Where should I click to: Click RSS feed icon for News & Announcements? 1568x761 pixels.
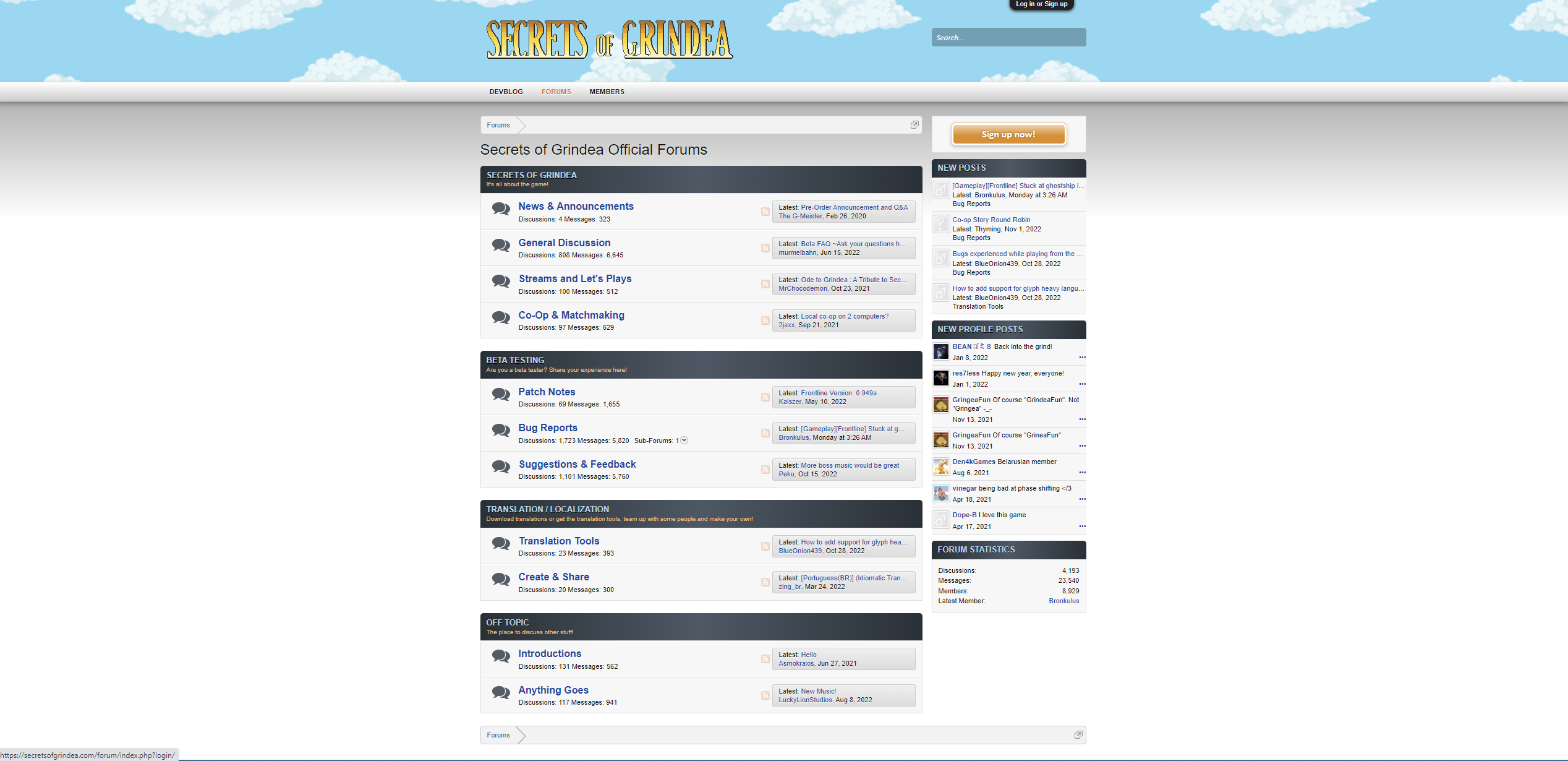coord(765,212)
